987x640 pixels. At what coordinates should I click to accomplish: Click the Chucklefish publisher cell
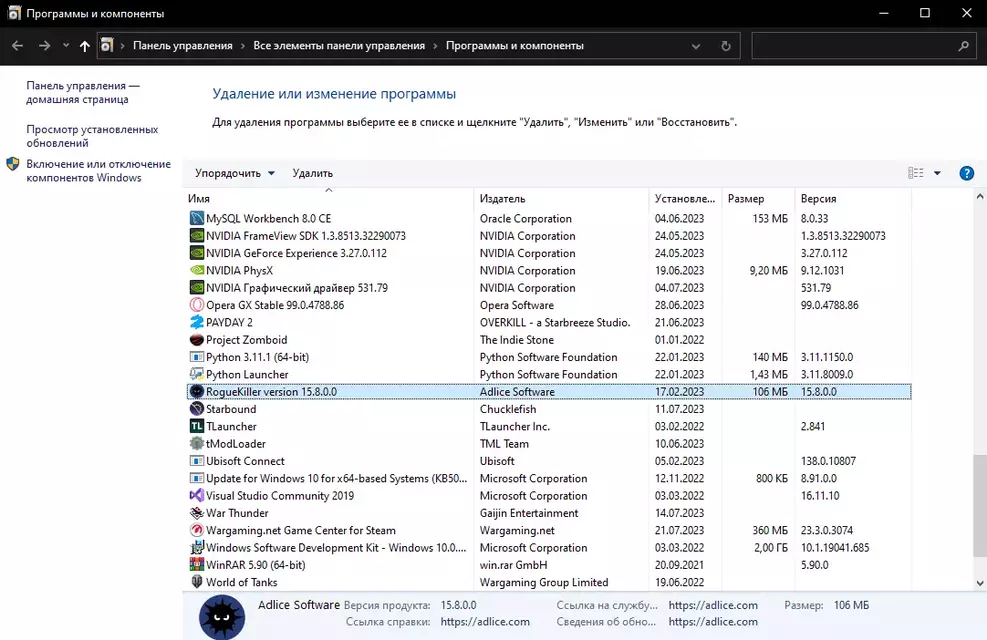(x=508, y=409)
